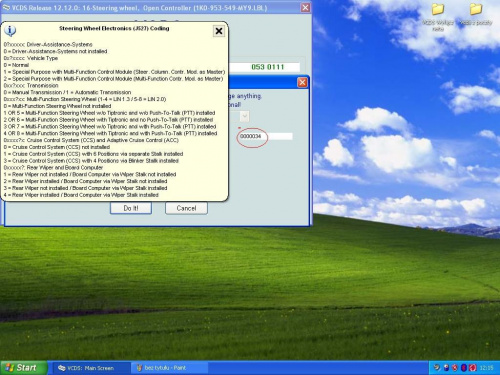The height and width of the screenshot is (375, 500).
Task: Click the Windows logo on Start button
Action: (x=9, y=368)
